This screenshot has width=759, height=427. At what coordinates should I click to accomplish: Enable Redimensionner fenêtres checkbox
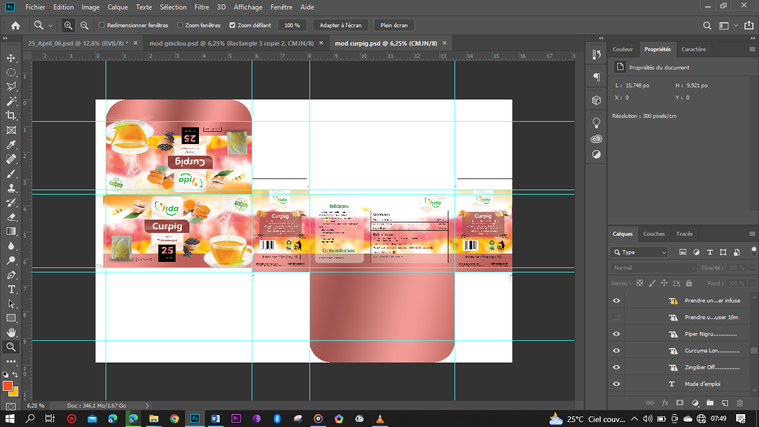(102, 25)
